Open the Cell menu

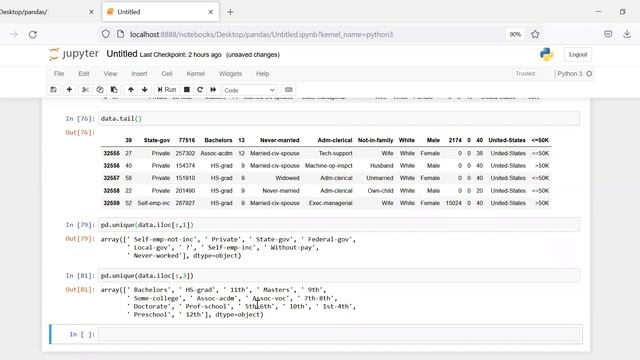tap(167, 74)
